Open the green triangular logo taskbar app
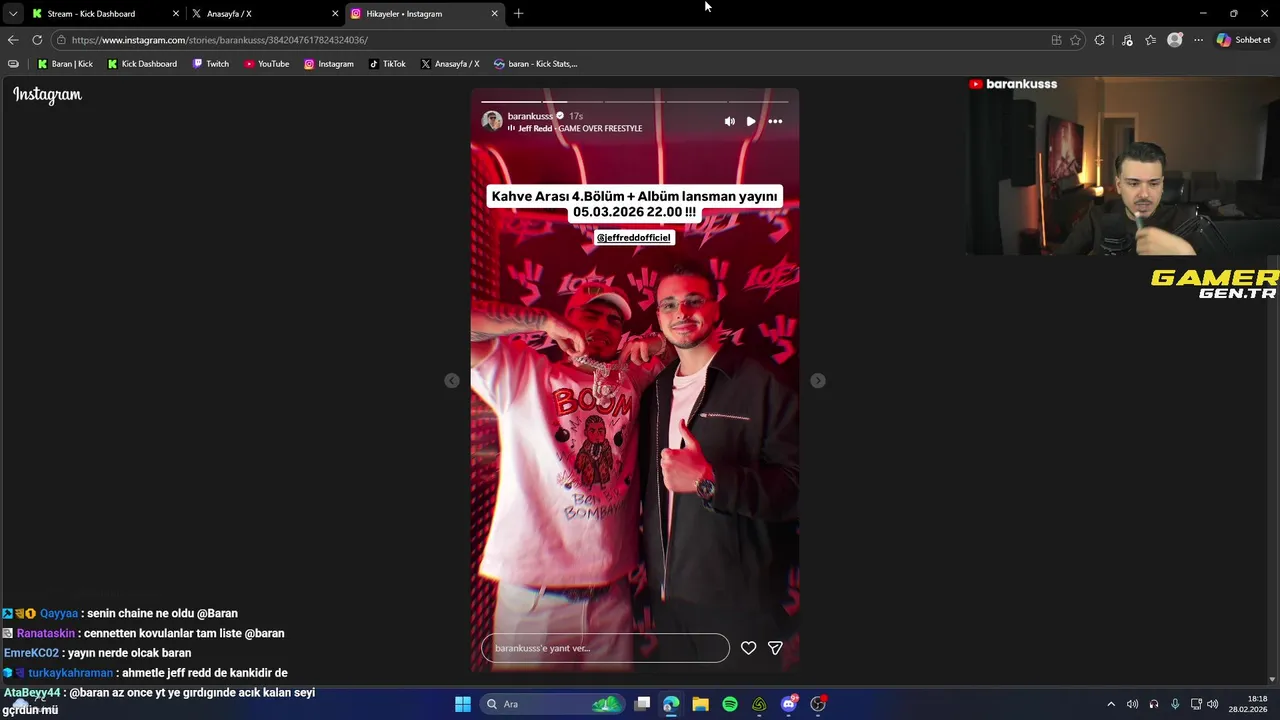 [x=759, y=704]
